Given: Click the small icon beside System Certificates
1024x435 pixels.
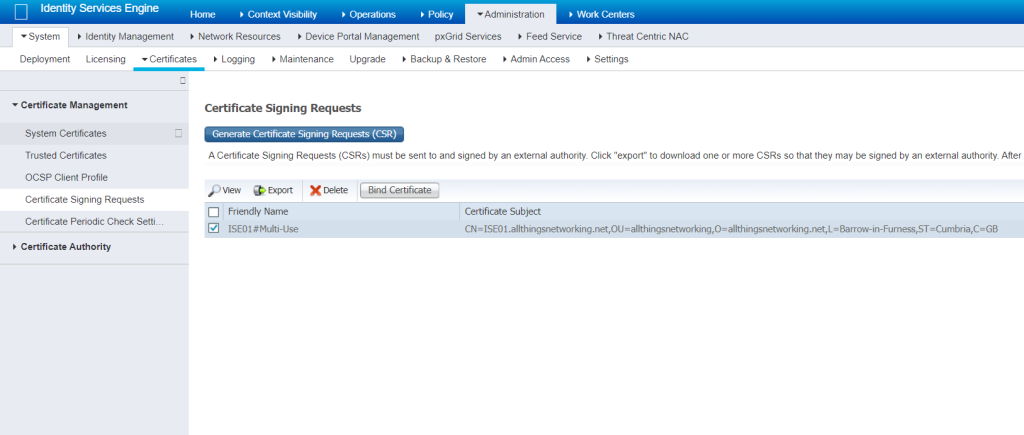Looking at the screenshot, I should 178,133.
